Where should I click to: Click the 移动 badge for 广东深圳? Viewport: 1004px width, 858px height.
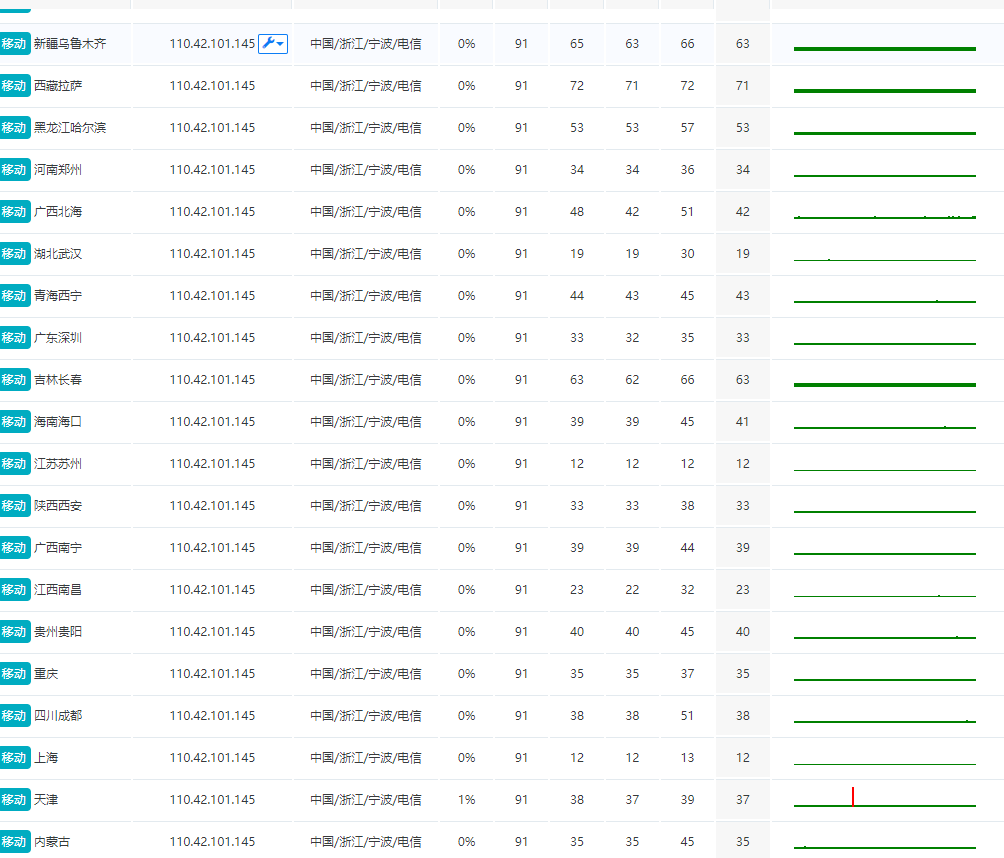(x=14, y=338)
